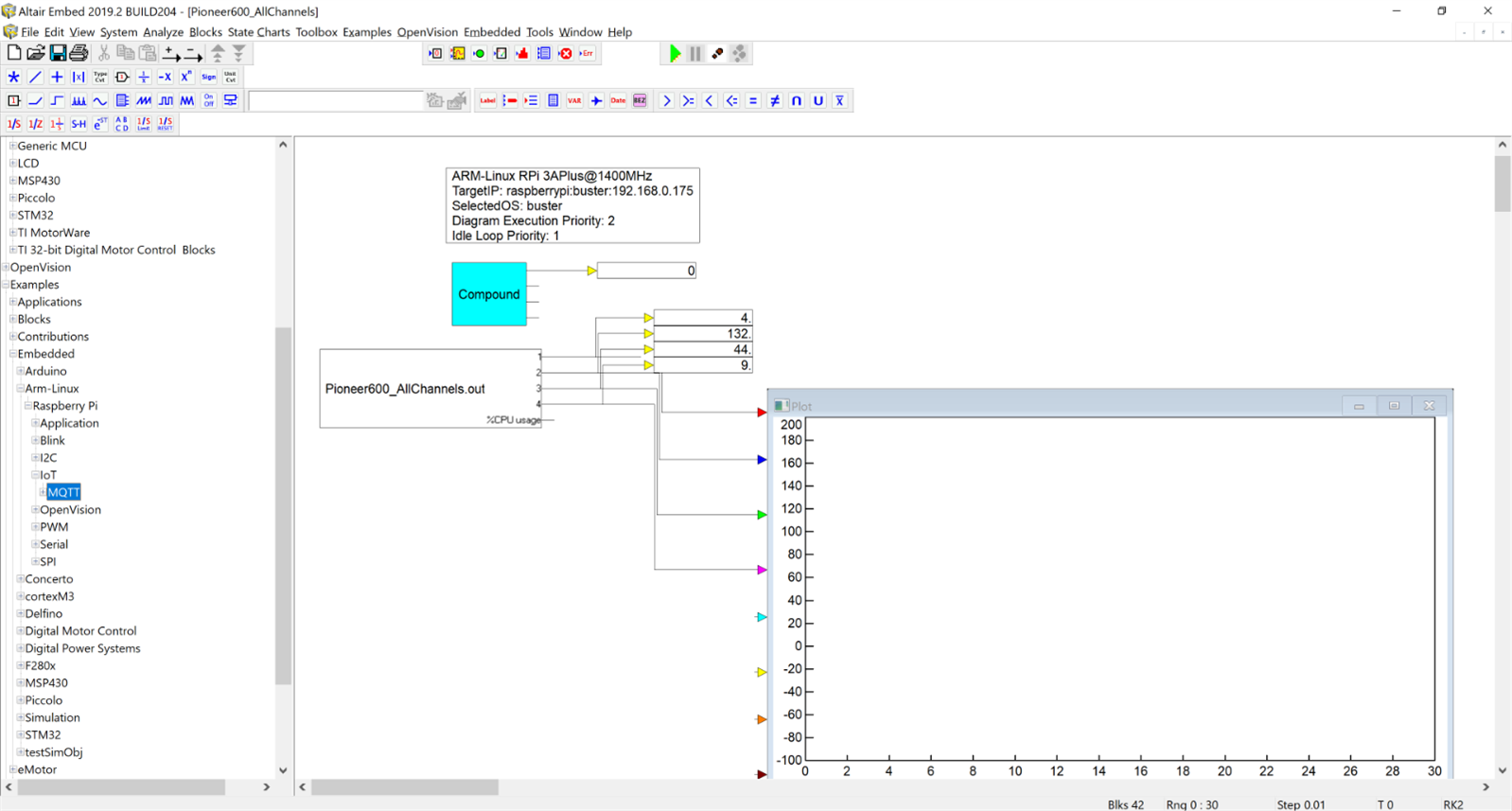
Task: Insert the ABCD state-space block
Action: point(122,124)
